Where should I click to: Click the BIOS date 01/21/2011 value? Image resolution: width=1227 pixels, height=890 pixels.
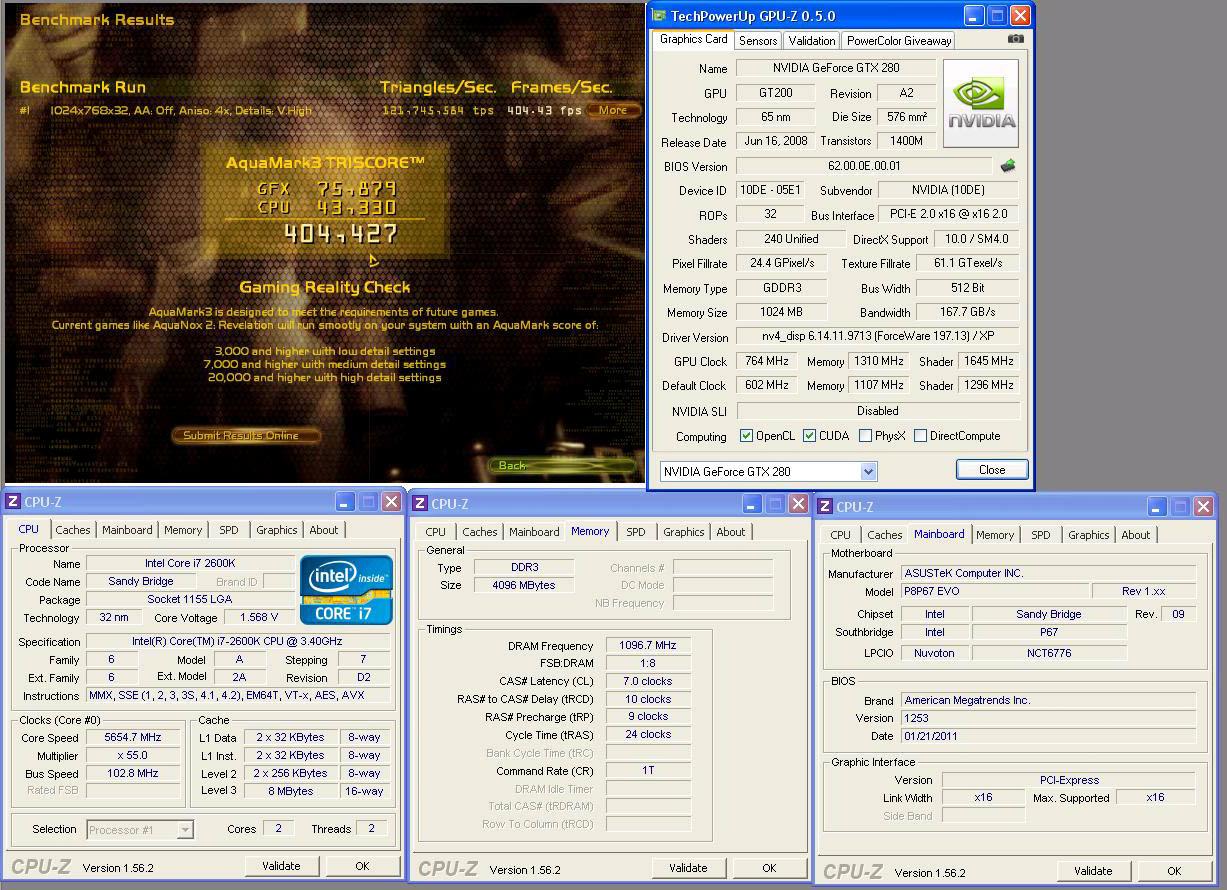point(1048,736)
